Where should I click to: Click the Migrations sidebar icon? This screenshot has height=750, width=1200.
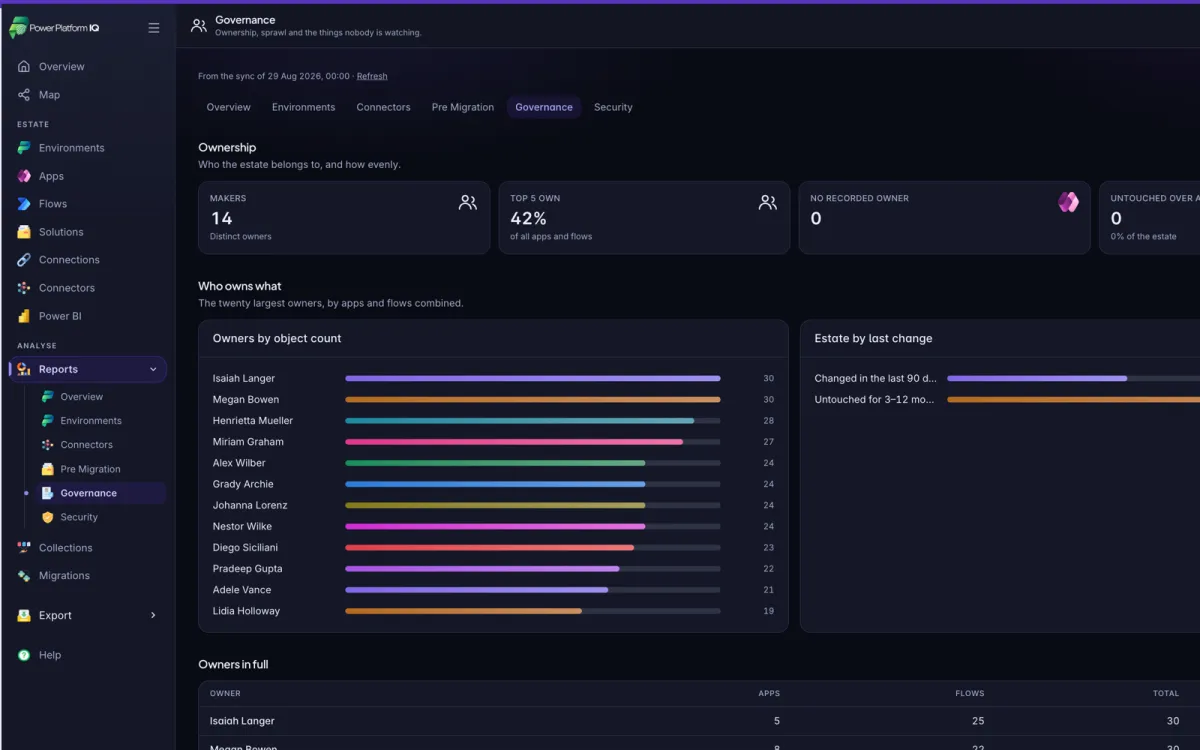coord(24,576)
